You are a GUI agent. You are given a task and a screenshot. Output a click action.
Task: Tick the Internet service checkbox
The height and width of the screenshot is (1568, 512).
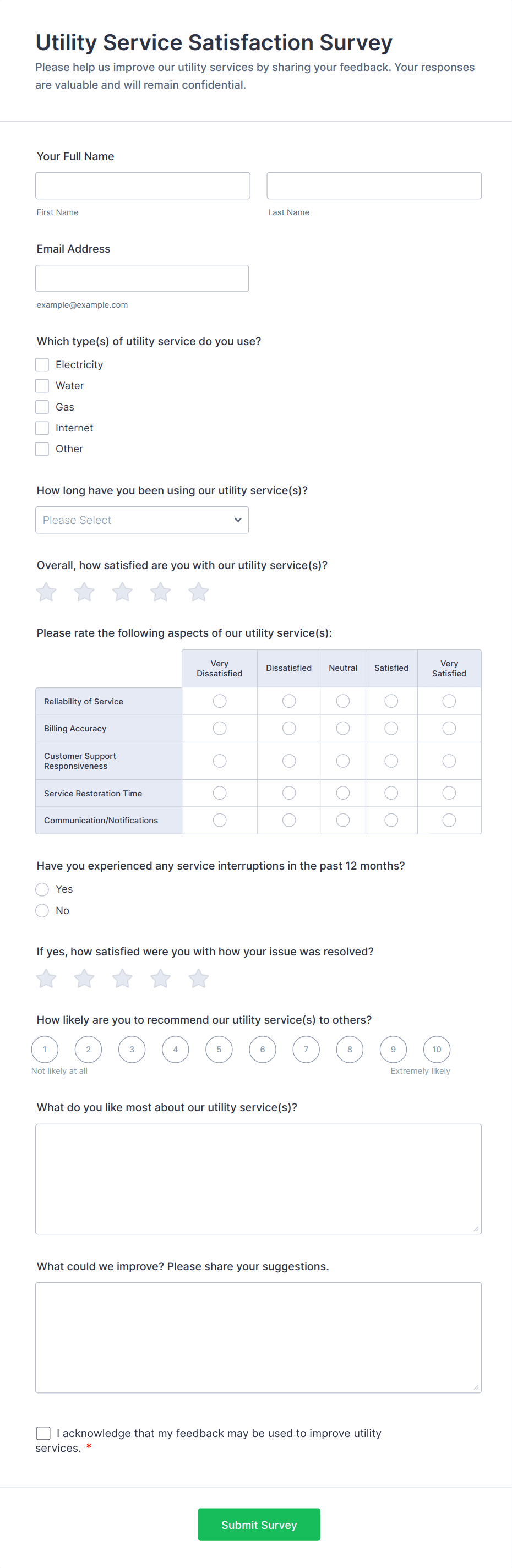42,428
